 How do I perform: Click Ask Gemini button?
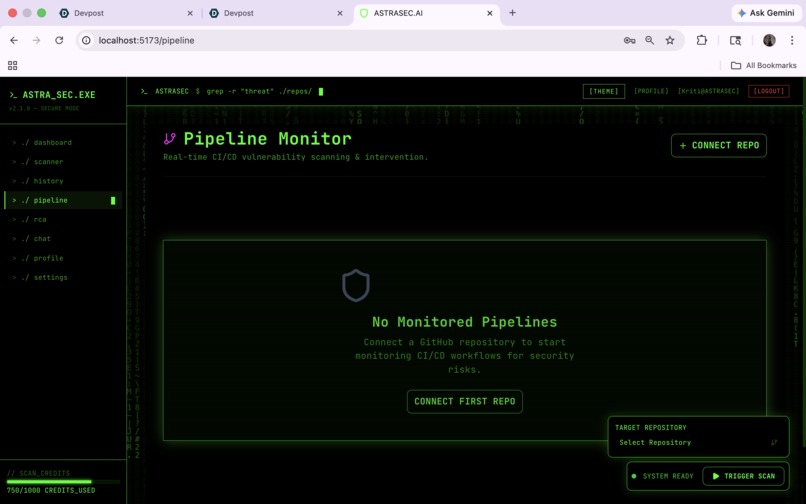(x=766, y=13)
